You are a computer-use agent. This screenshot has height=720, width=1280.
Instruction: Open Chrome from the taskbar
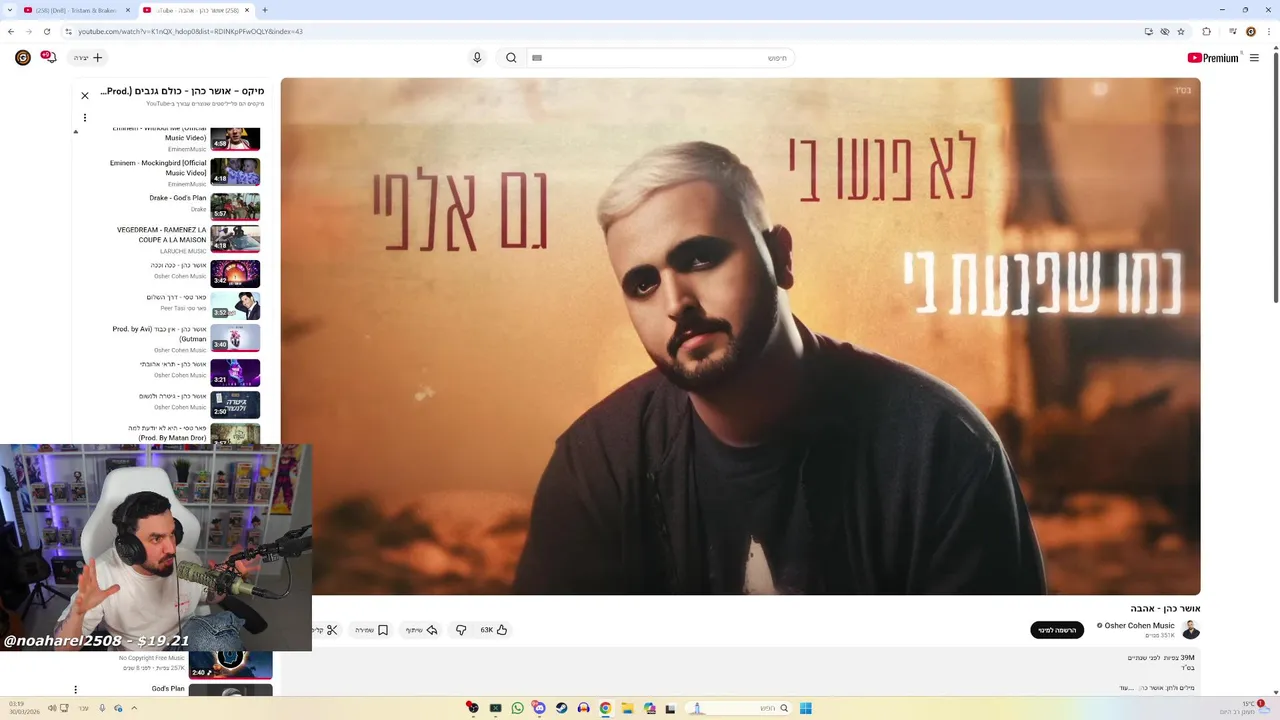point(605,708)
